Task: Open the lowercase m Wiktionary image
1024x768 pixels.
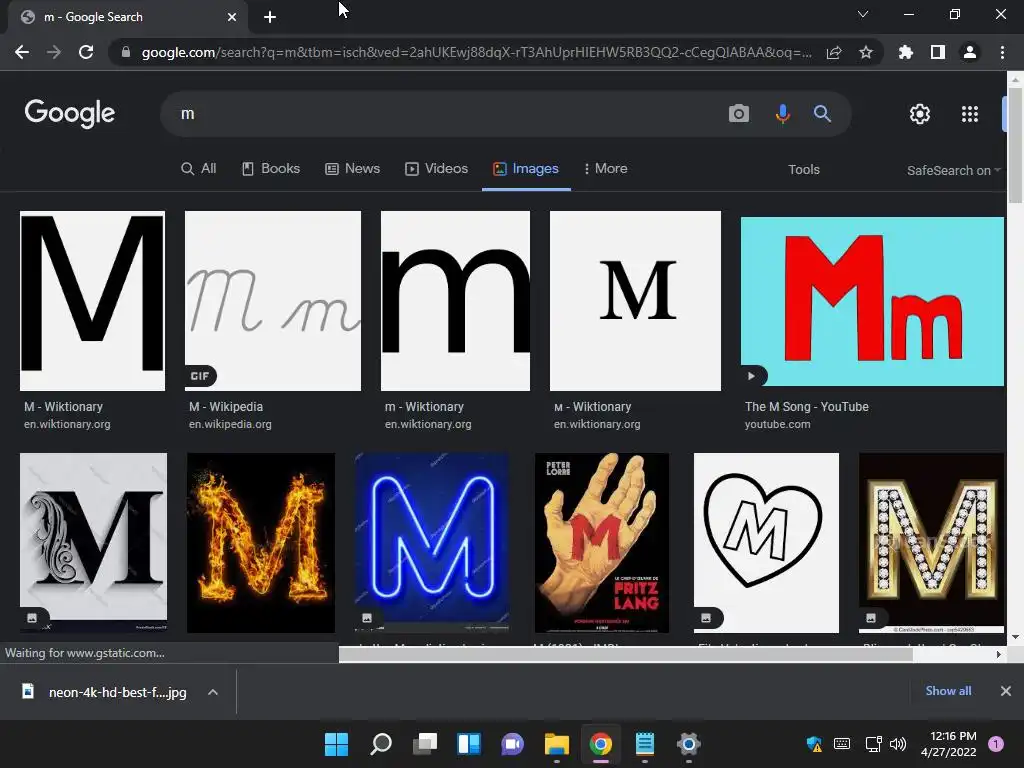Action: (455, 300)
